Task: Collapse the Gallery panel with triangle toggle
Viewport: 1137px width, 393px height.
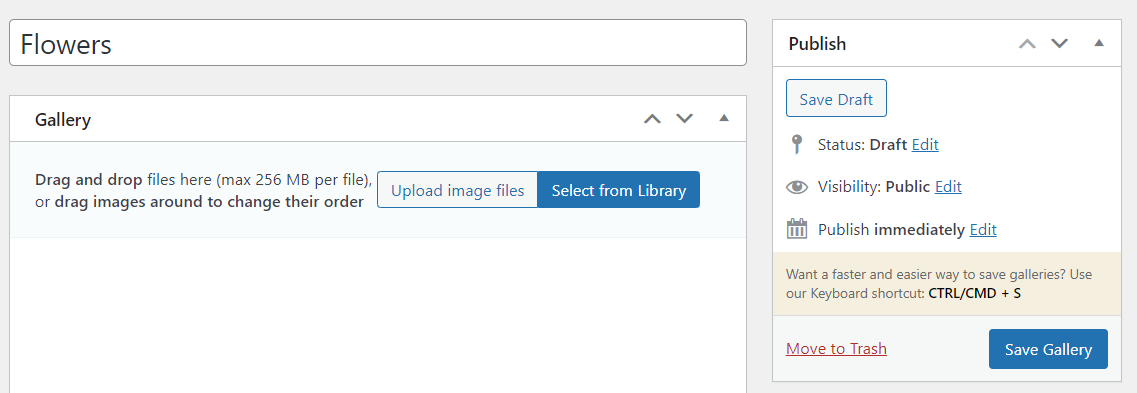Action: 724,117
